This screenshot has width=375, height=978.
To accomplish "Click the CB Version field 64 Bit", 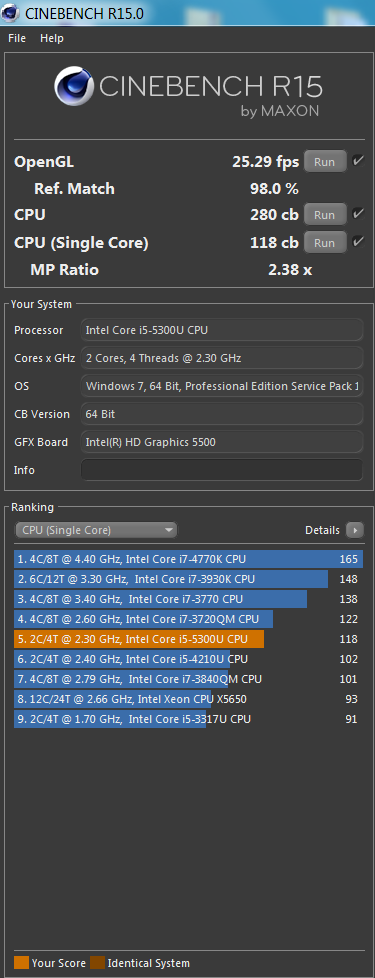I will click(x=222, y=414).
